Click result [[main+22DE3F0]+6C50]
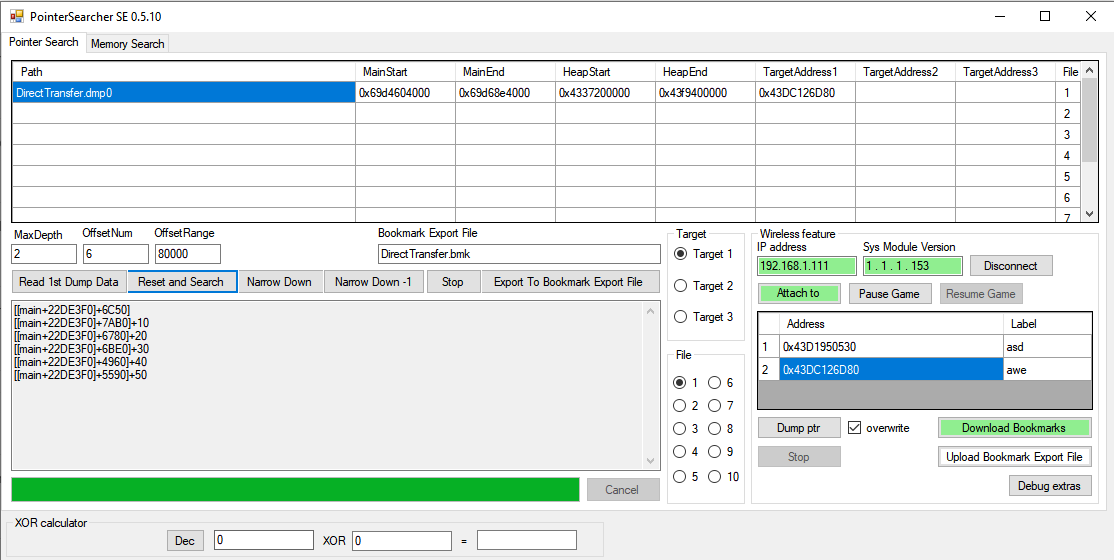1114x560 pixels. [x=72, y=309]
